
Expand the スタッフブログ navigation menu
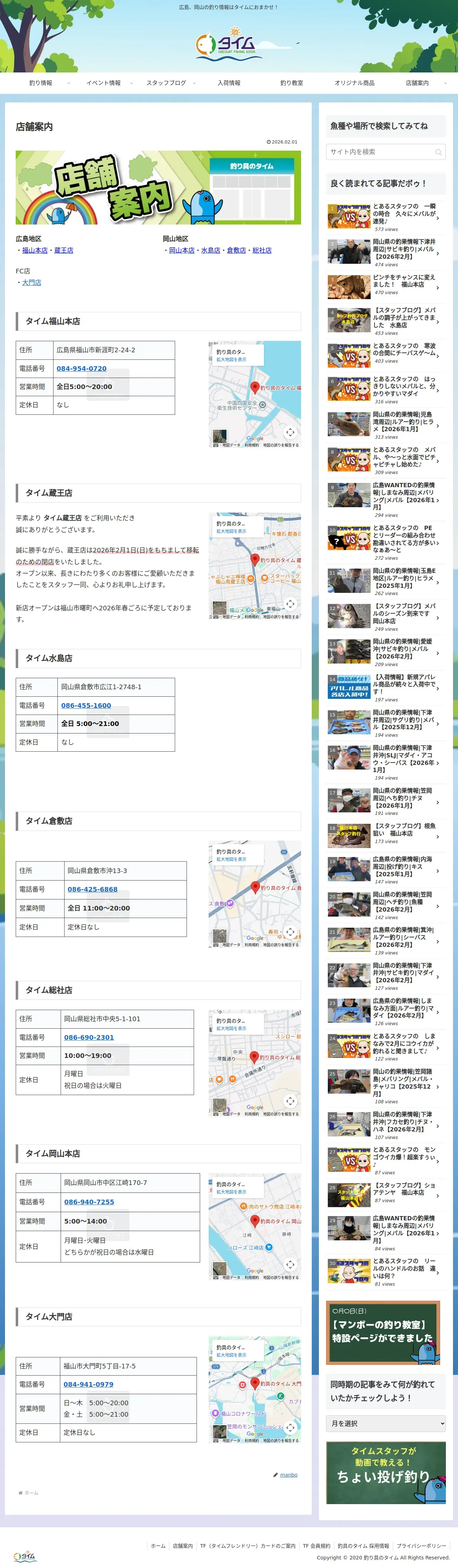click(194, 84)
